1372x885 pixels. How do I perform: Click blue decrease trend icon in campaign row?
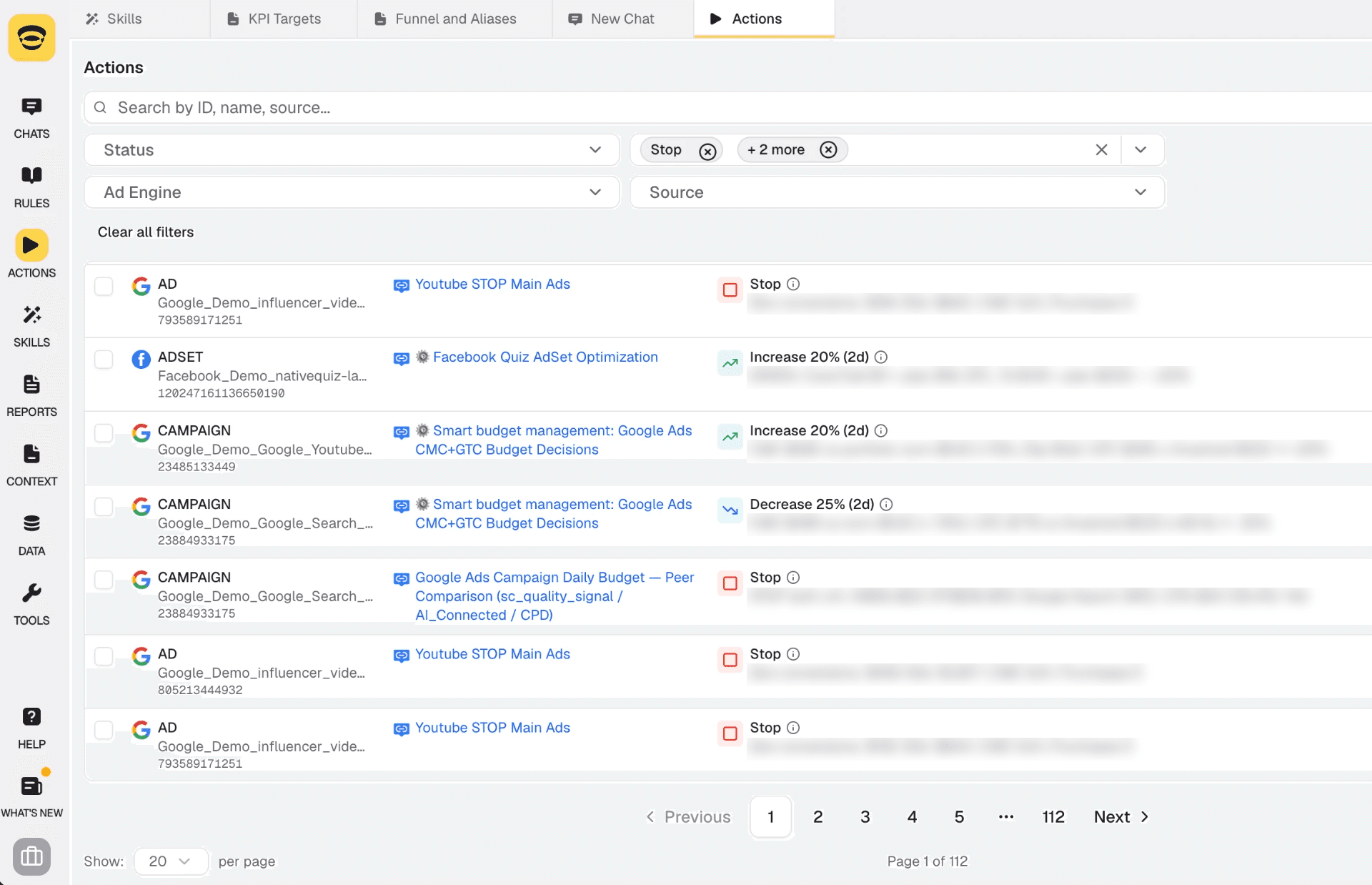pos(730,510)
